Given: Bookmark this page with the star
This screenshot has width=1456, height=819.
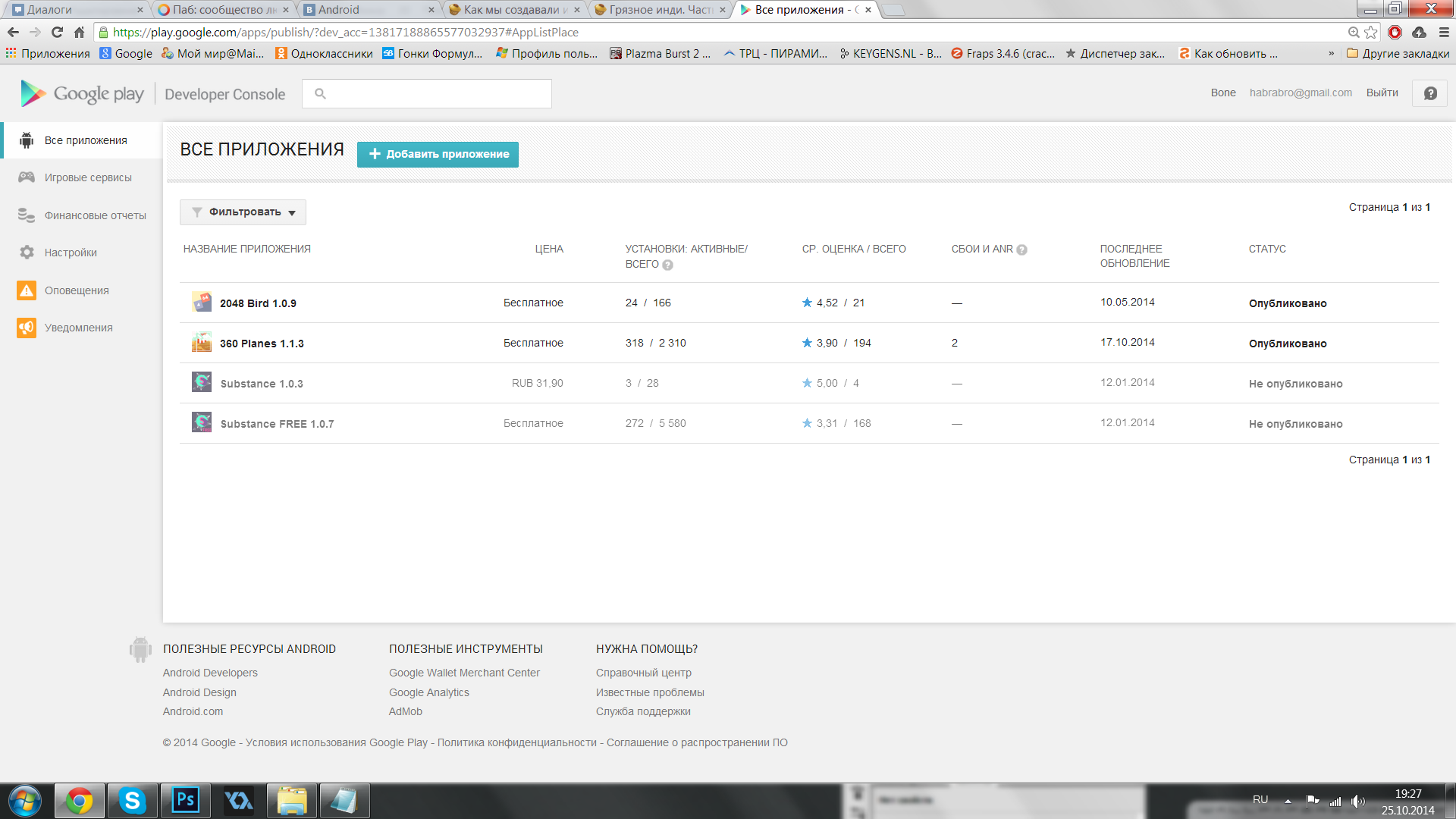Looking at the screenshot, I should [x=1370, y=32].
